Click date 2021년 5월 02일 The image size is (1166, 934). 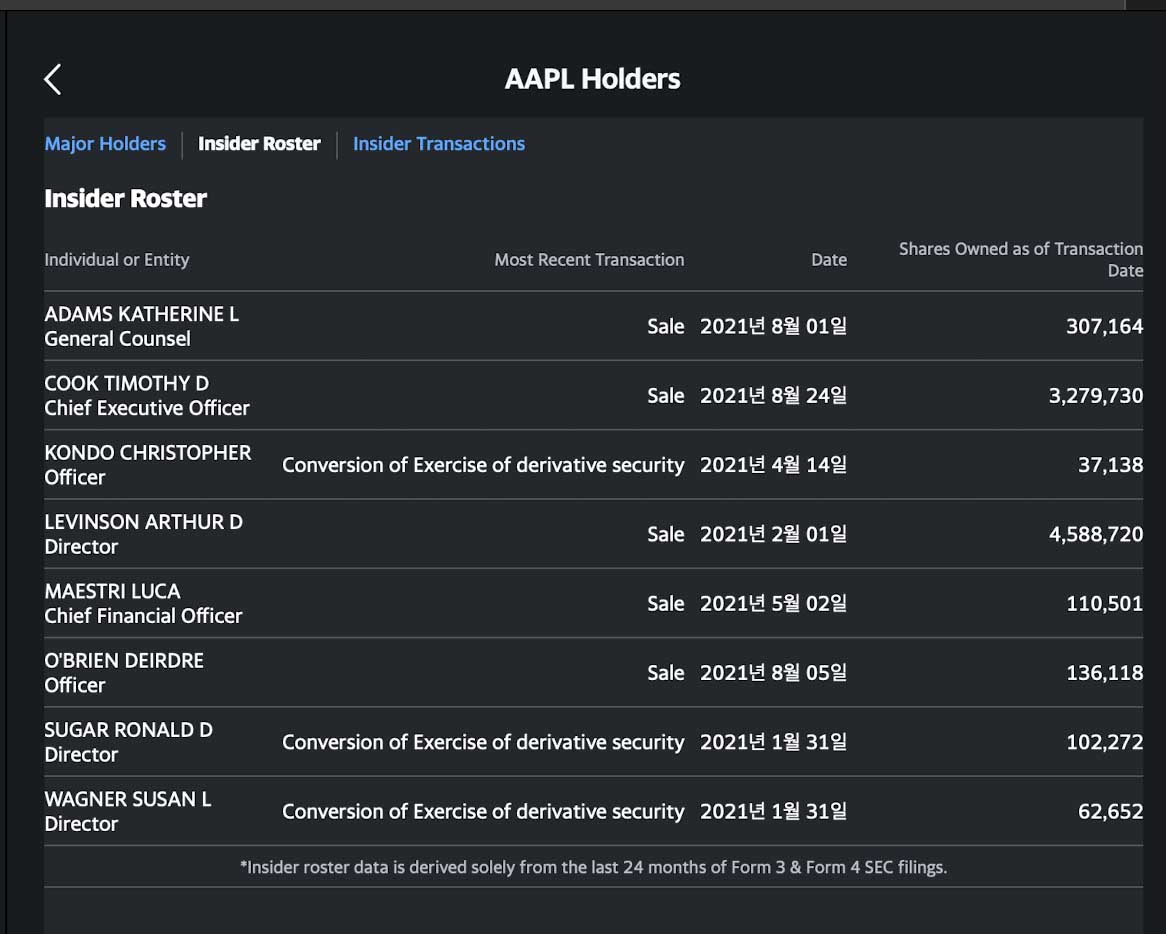773,603
